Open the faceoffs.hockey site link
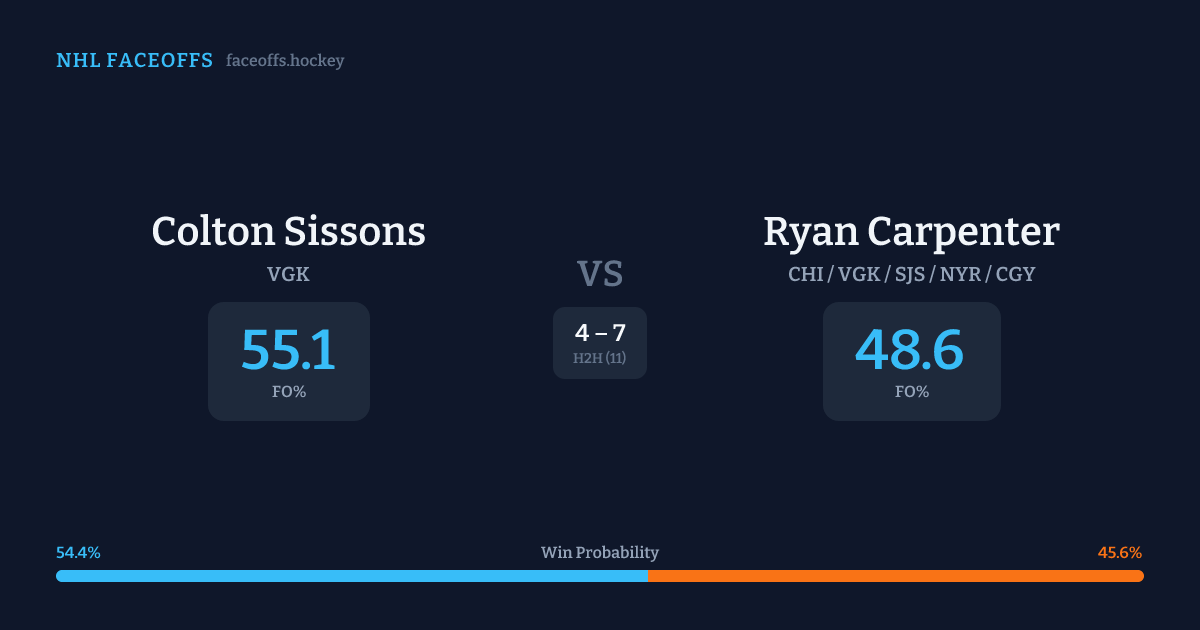1200x630 pixels. pos(285,61)
